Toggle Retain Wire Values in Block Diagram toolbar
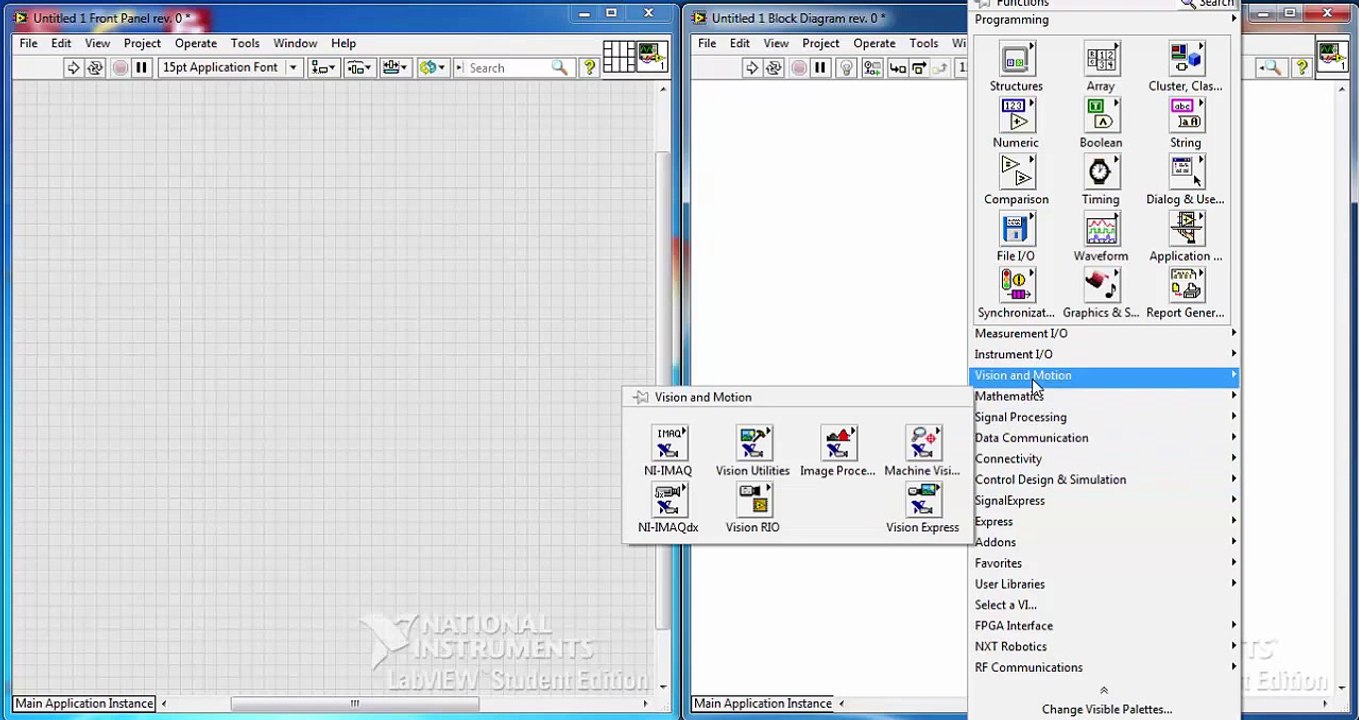The height and width of the screenshot is (720, 1359). coord(873,68)
